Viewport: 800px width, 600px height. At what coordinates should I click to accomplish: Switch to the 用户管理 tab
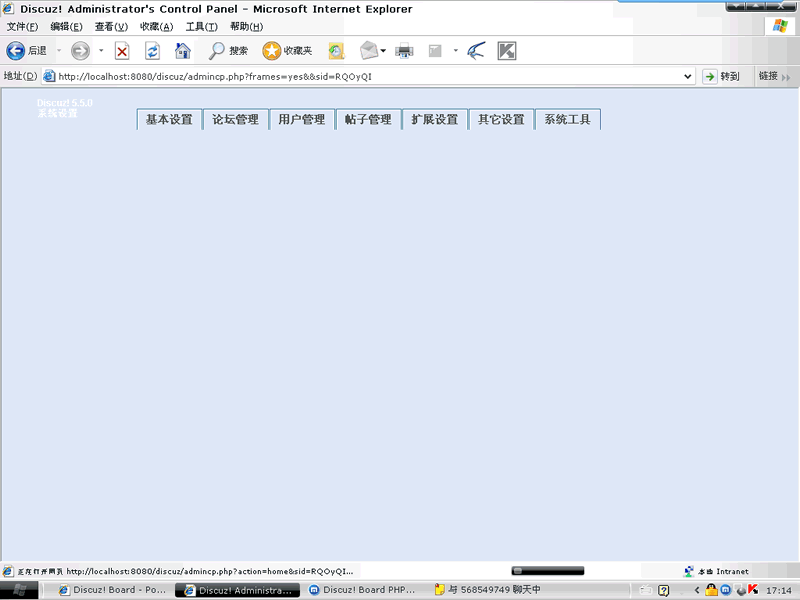click(x=302, y=118)
